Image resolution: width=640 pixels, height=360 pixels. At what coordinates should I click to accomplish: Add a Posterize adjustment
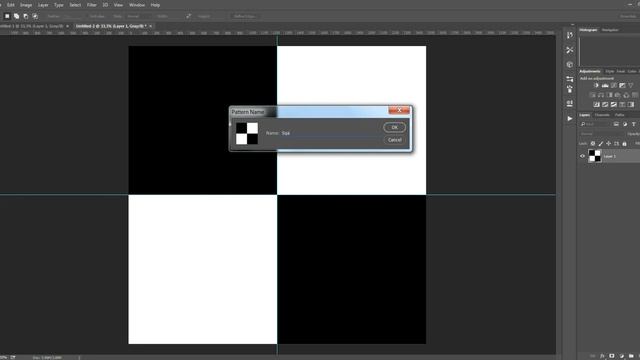[x=605, y=104]
